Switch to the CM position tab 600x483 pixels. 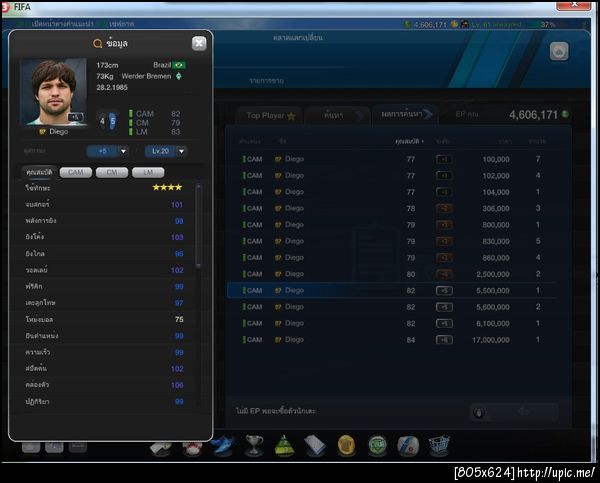[112, 172]
